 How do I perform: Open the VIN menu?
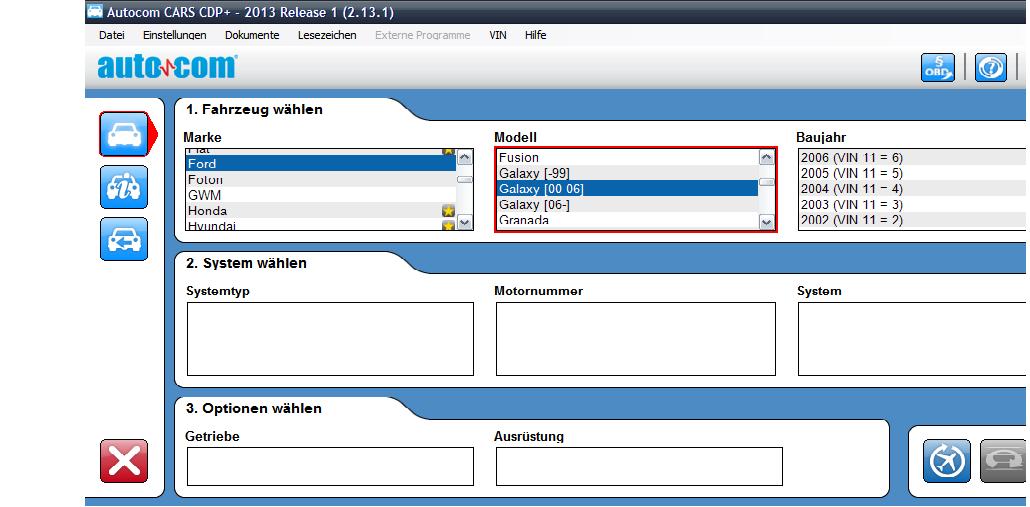click(x=498, y=35)
